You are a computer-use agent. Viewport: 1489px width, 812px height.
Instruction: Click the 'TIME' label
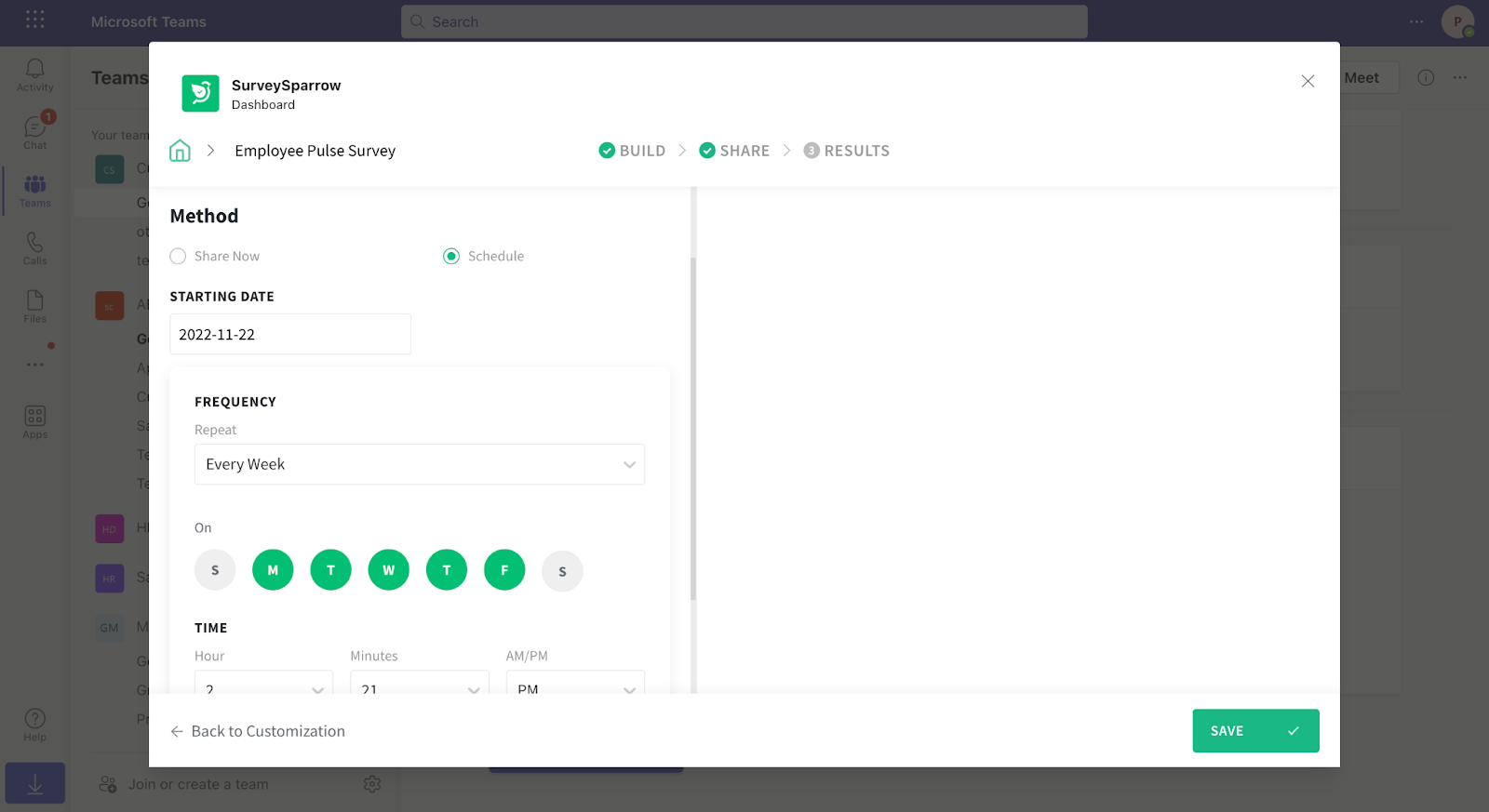point(211,628)
